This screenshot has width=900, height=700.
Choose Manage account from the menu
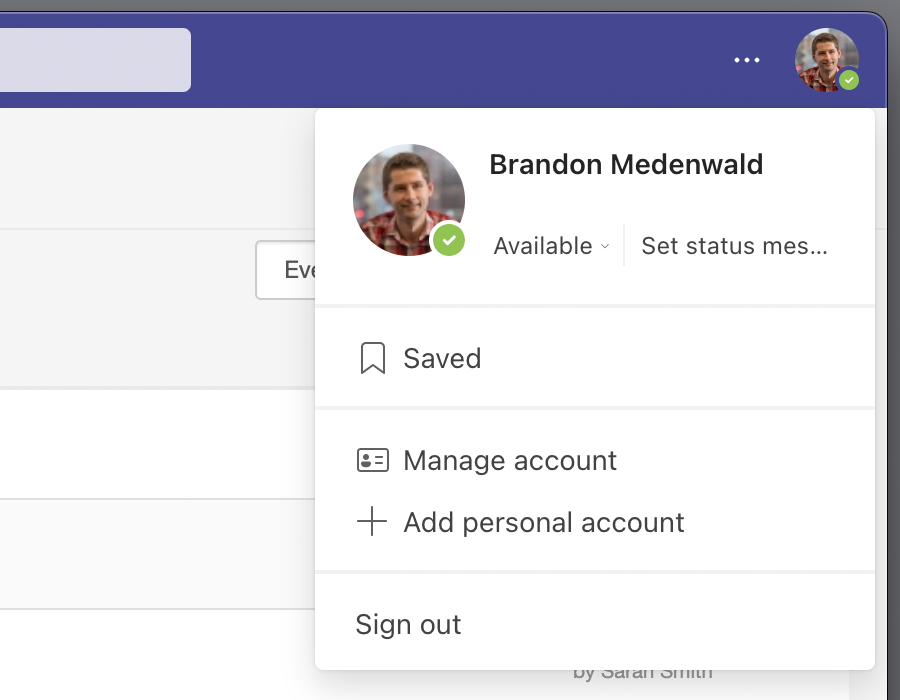pyautogui.click(x=509, y=460)
